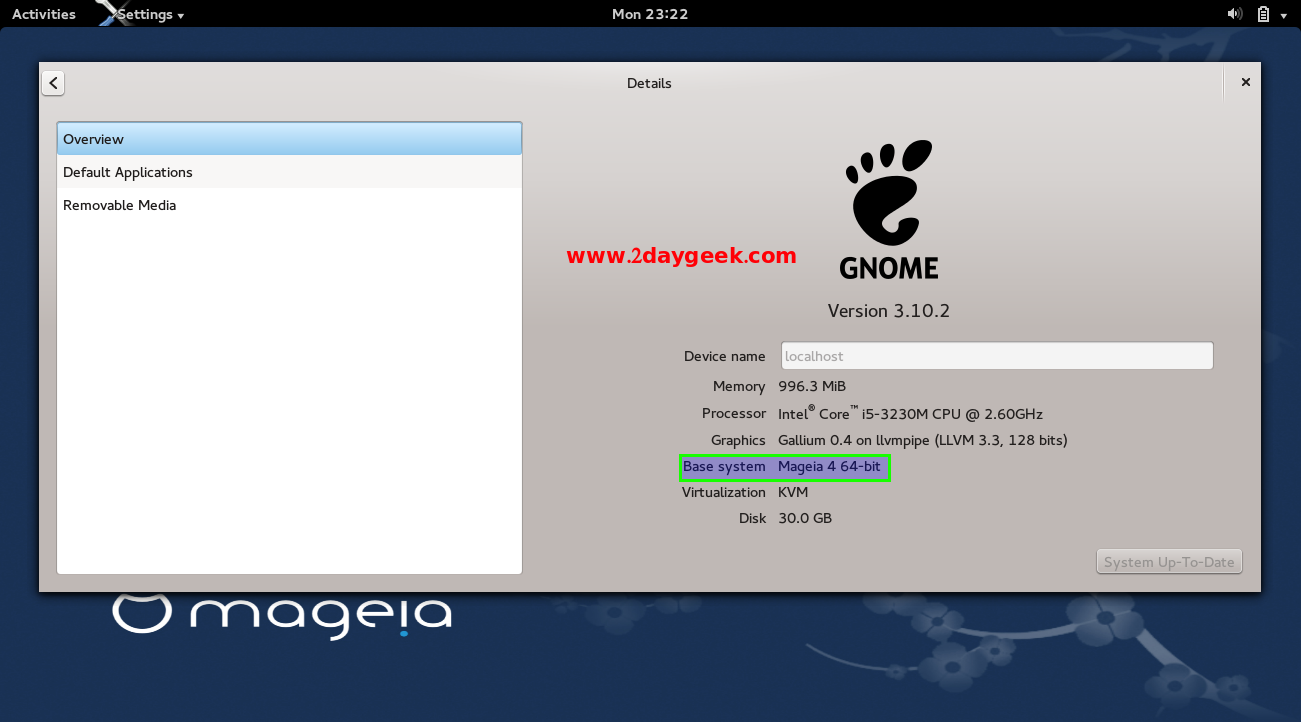1301x722 pixels.
Task: Open the Settings application menu
Action: [x=150, y=14]
